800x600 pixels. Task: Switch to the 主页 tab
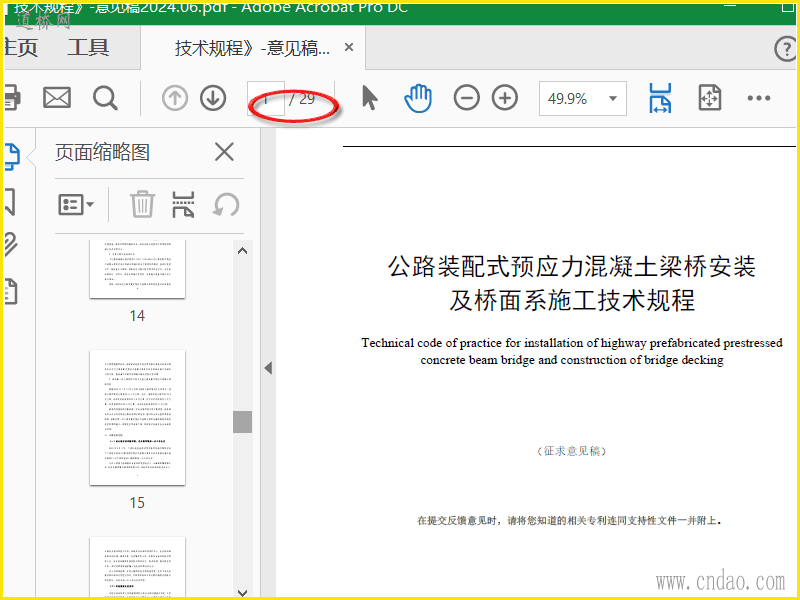pyautogui.click(x=21, y=47)
